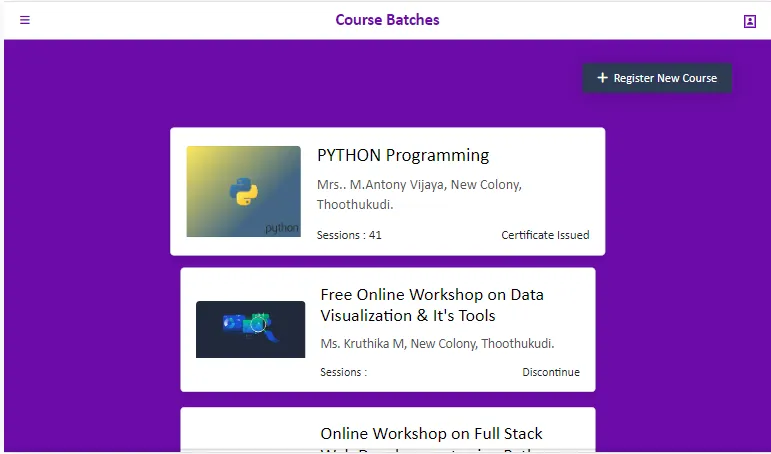The width and height of the screenshot is (771, 454).
Task: Click Mrs.. M.Antony Vijaya instructor address text
Action: [419, 194]
